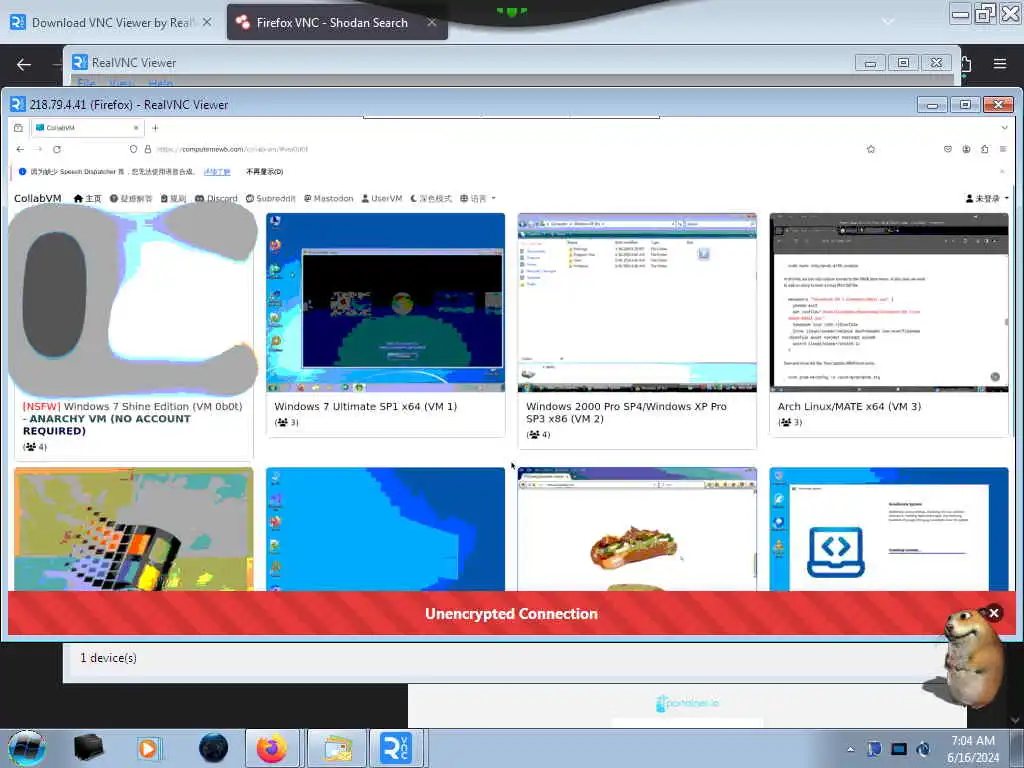This screenshot has width=1024, height=768.
Task: Click the 218.79.4.41 RealVNC Viewer title bar
Action: coord(457,104)
